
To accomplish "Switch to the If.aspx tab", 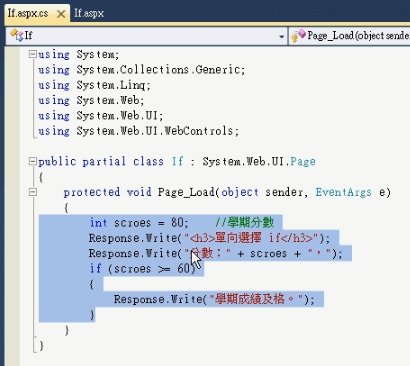I will click(89, 13).
